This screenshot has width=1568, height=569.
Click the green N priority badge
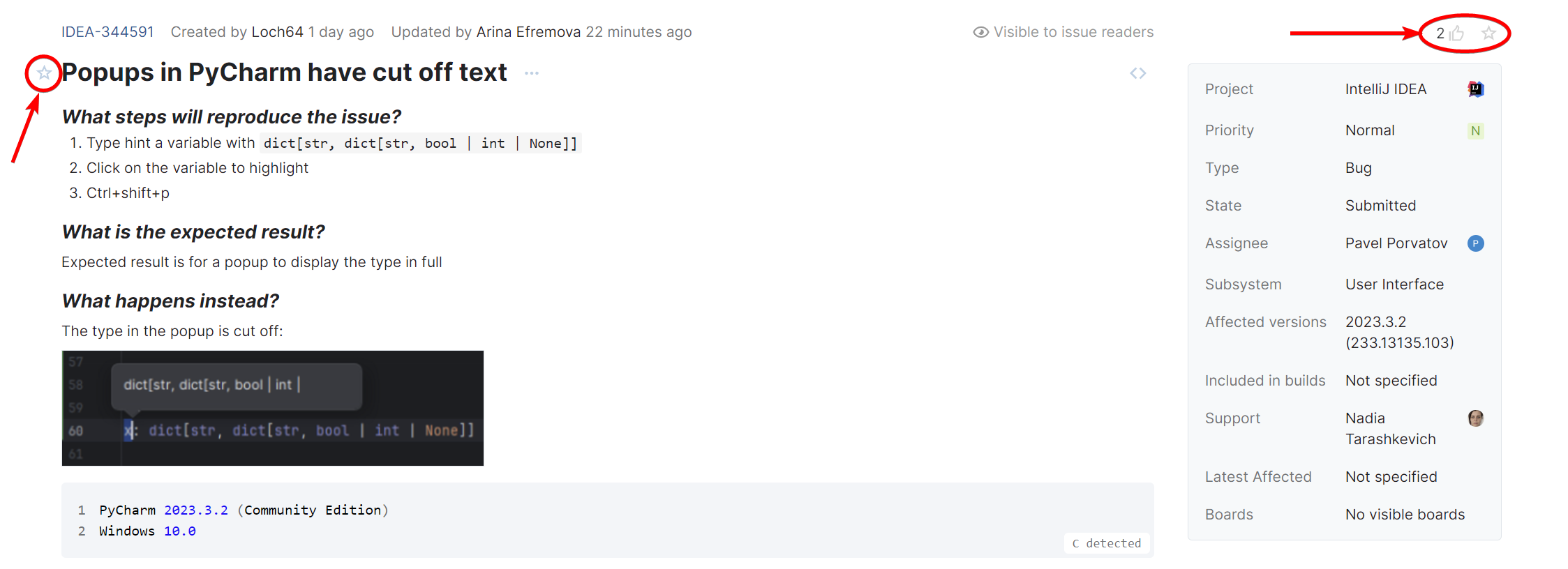point(1475,130)
